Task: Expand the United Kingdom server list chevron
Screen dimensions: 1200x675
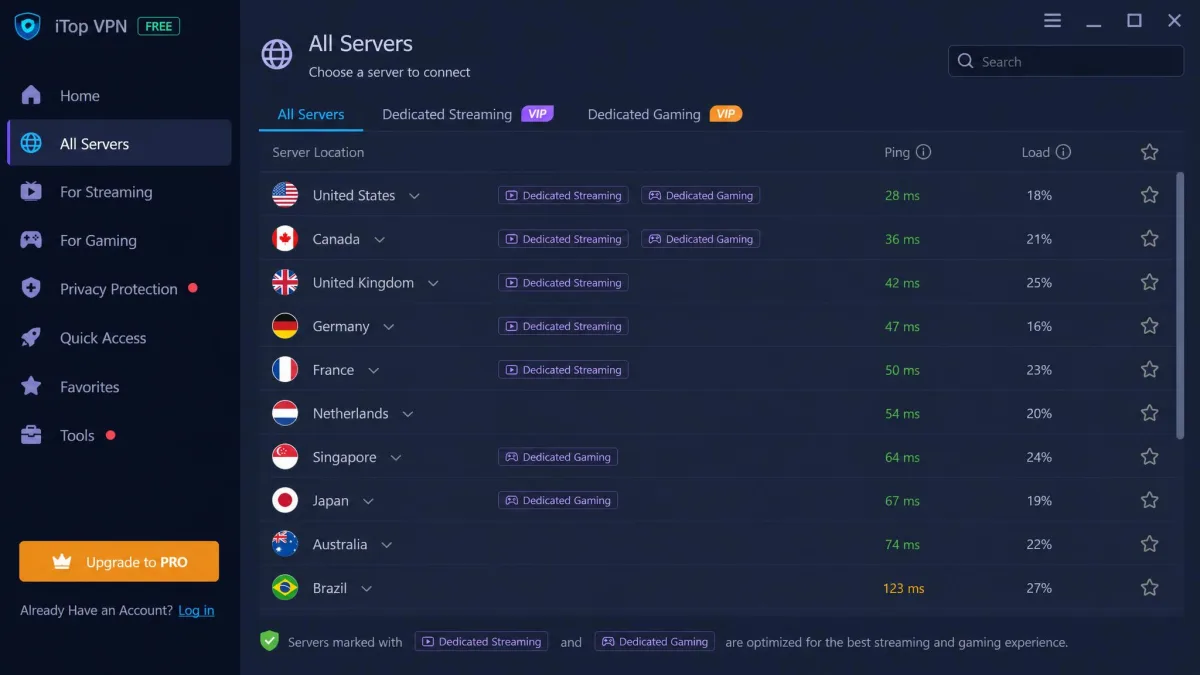Action: click(x=433, y=284)
